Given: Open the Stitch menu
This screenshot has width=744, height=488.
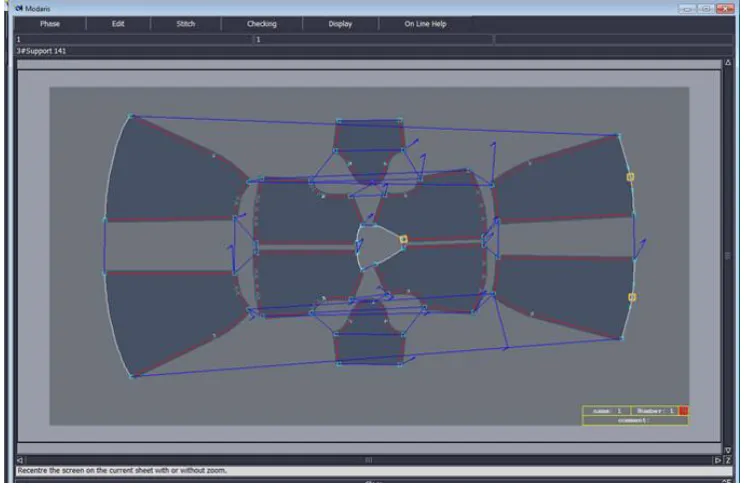Looking at the screenshot, I should [186, 24].
